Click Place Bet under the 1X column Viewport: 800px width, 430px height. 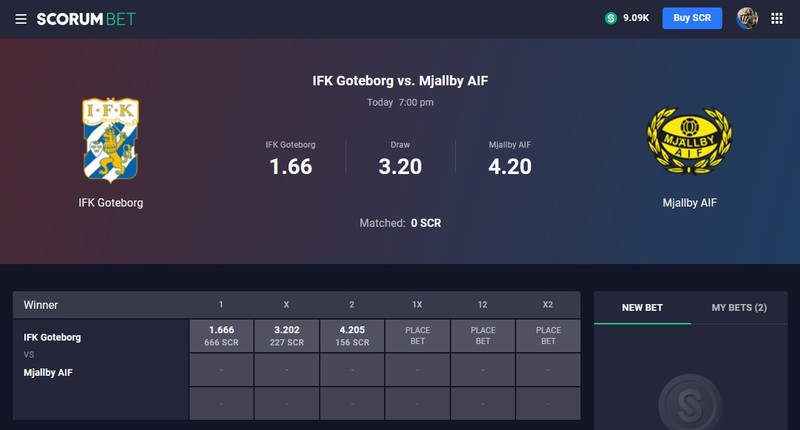[417, 336]
